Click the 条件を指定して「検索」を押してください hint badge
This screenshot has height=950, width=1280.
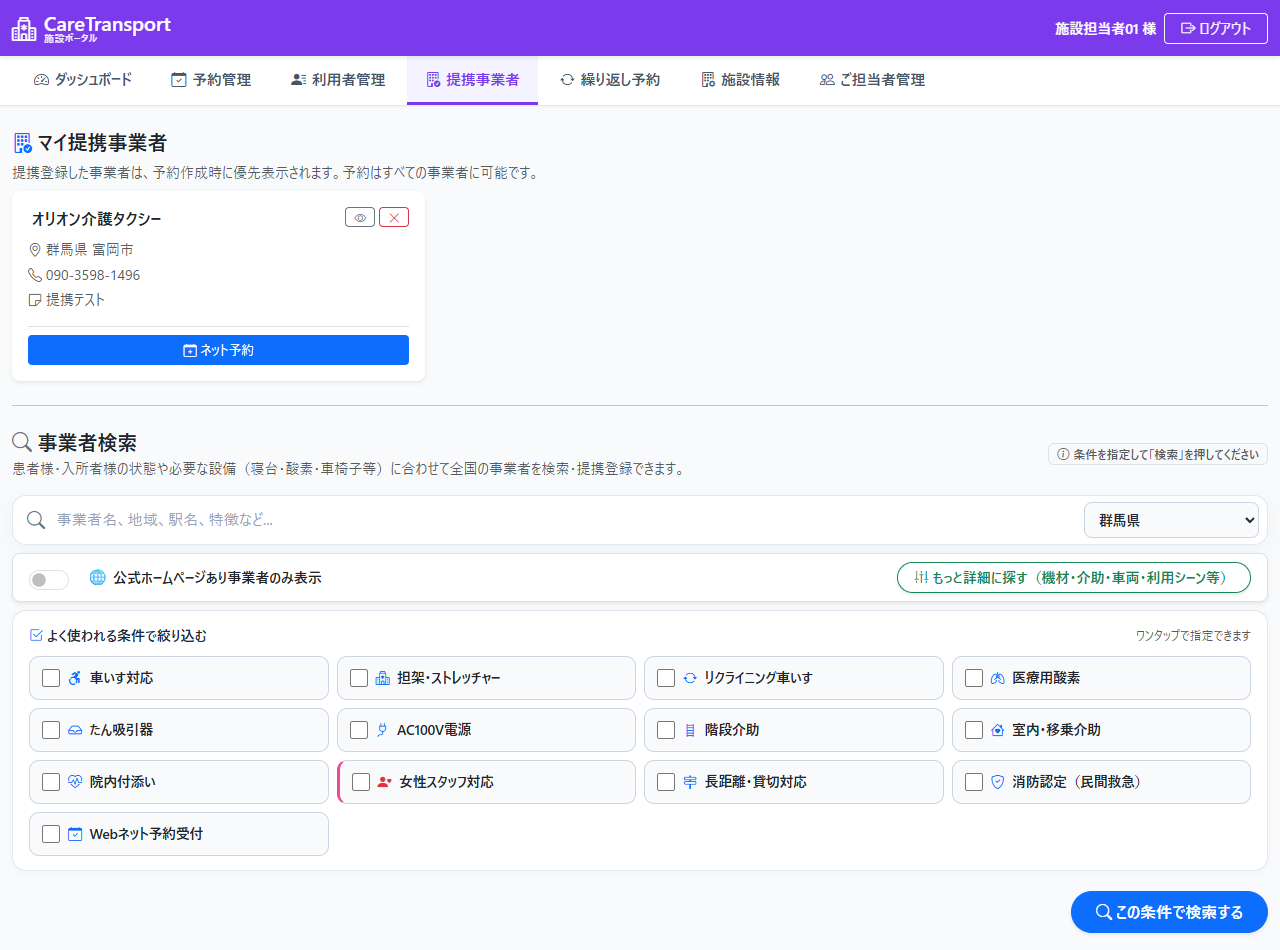click(1158, 454)
